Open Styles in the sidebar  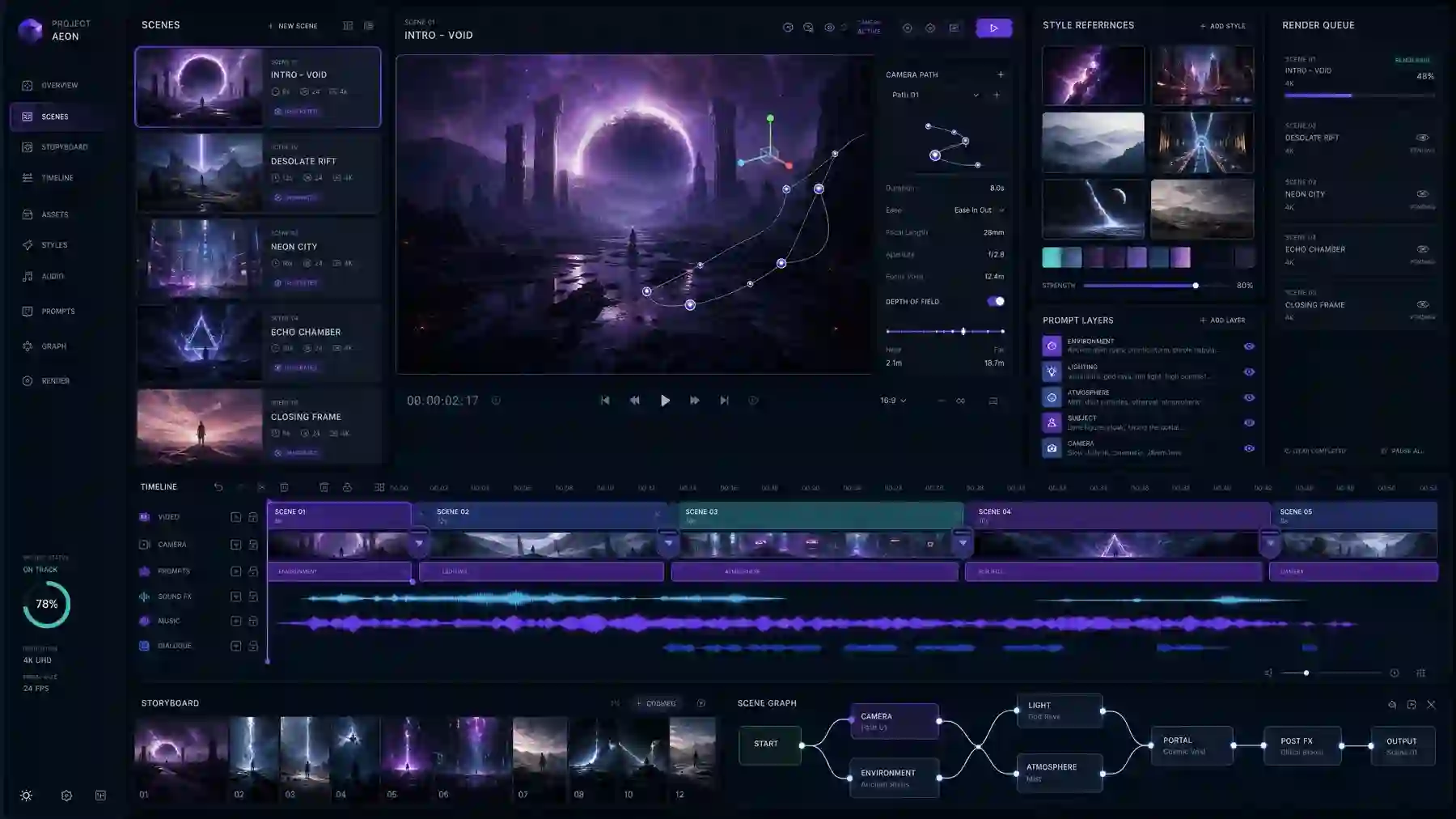(x=44, y=245)
